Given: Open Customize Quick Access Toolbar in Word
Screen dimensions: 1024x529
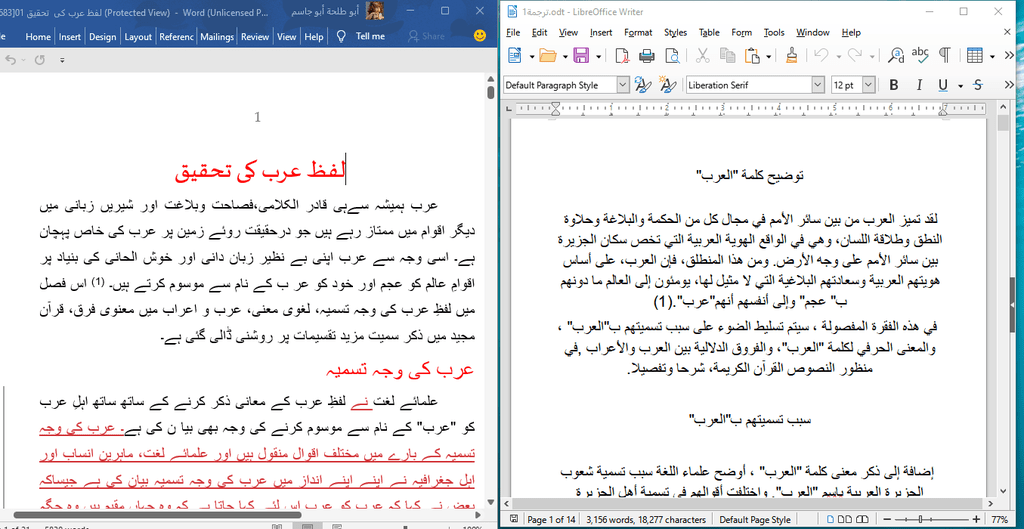Looking at the screenshot, I should [x=62, y=60].
